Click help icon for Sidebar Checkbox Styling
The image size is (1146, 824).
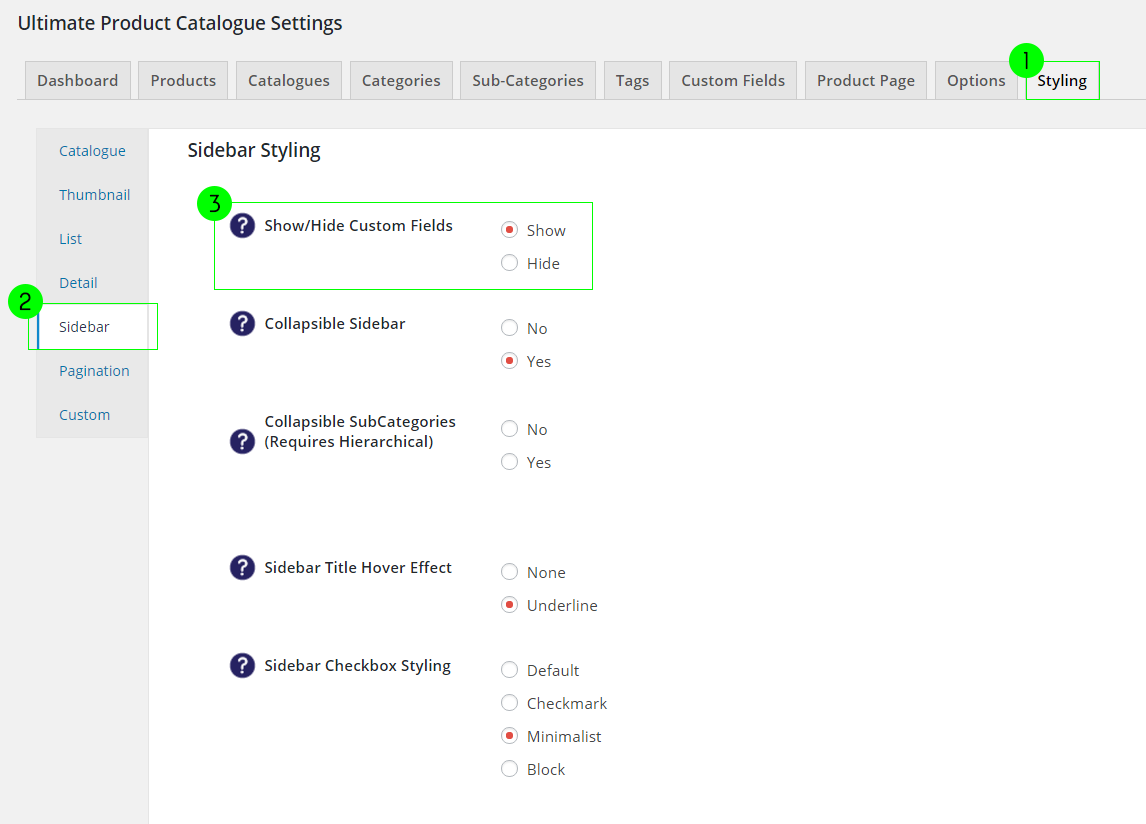(x=242, y=666)
